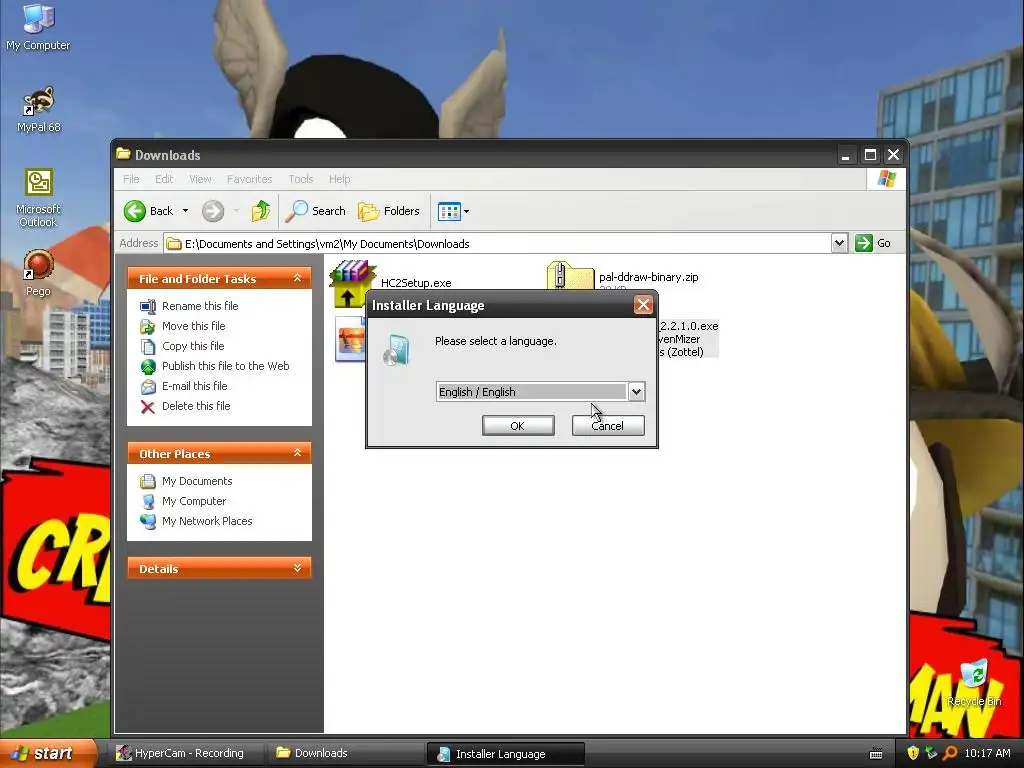
Task: Open the Start menu
Action: click(48, 753)
